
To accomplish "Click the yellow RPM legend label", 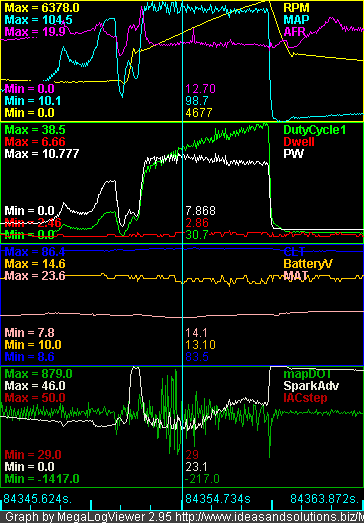I will pos(296,7).
